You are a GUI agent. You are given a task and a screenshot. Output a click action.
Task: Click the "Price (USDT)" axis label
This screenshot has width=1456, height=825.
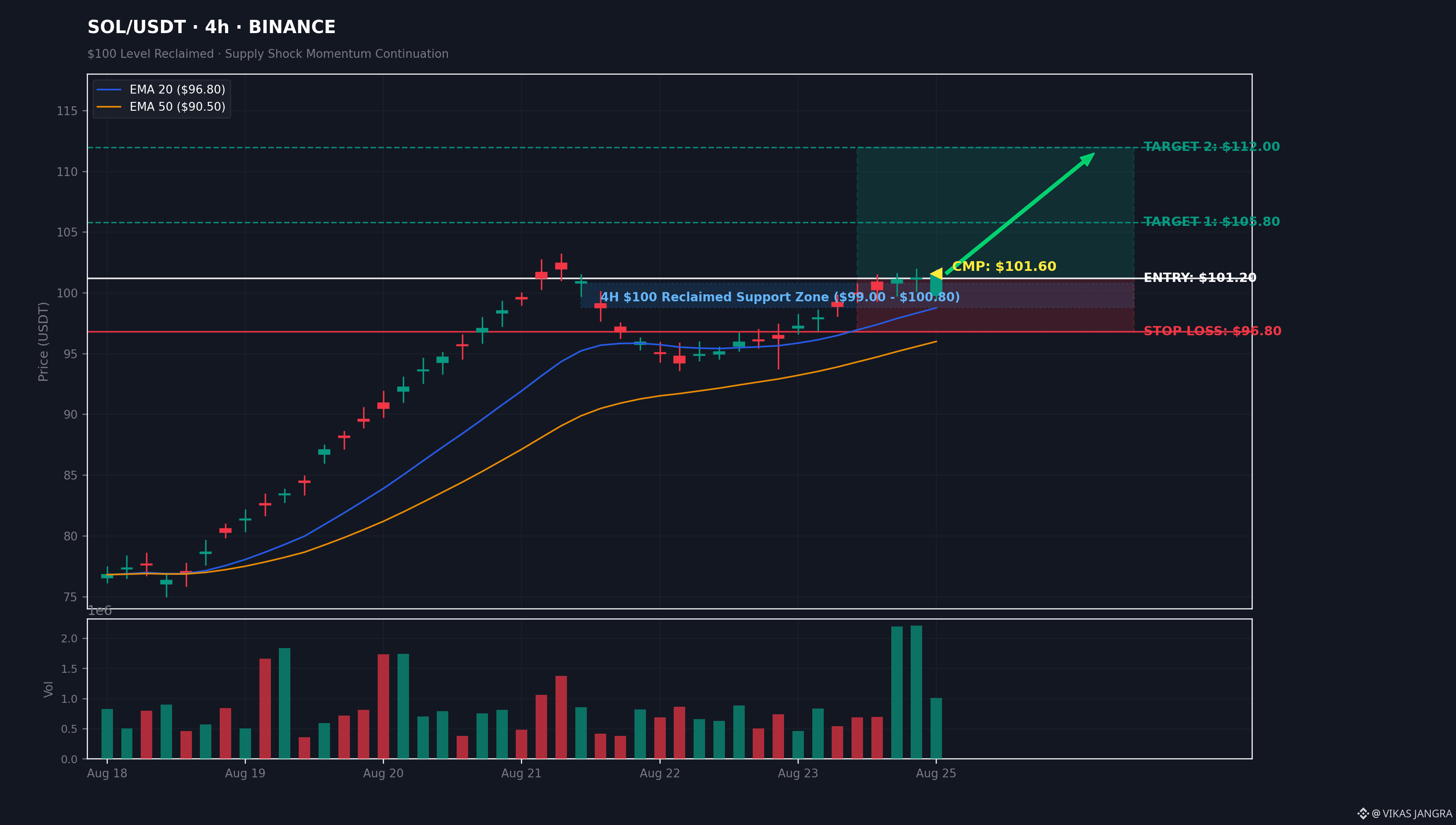click(x=43, y=341)
